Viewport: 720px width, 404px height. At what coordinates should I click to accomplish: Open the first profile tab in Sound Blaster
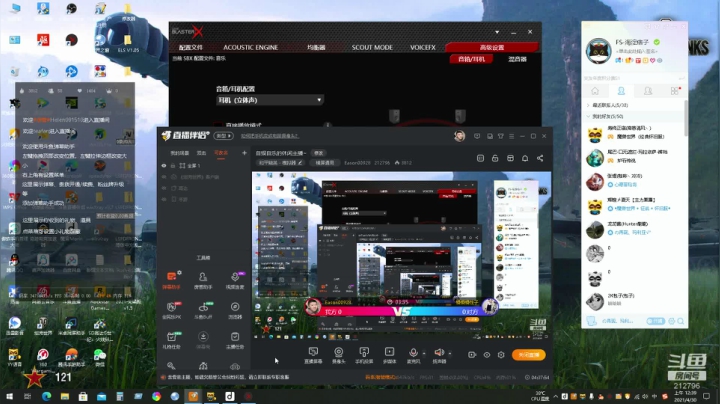[x=191, y=47]
